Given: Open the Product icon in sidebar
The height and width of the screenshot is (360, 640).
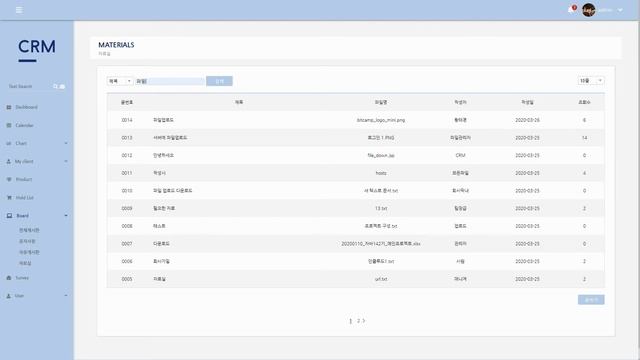Looking at the screenshot, I should (9, 180).
